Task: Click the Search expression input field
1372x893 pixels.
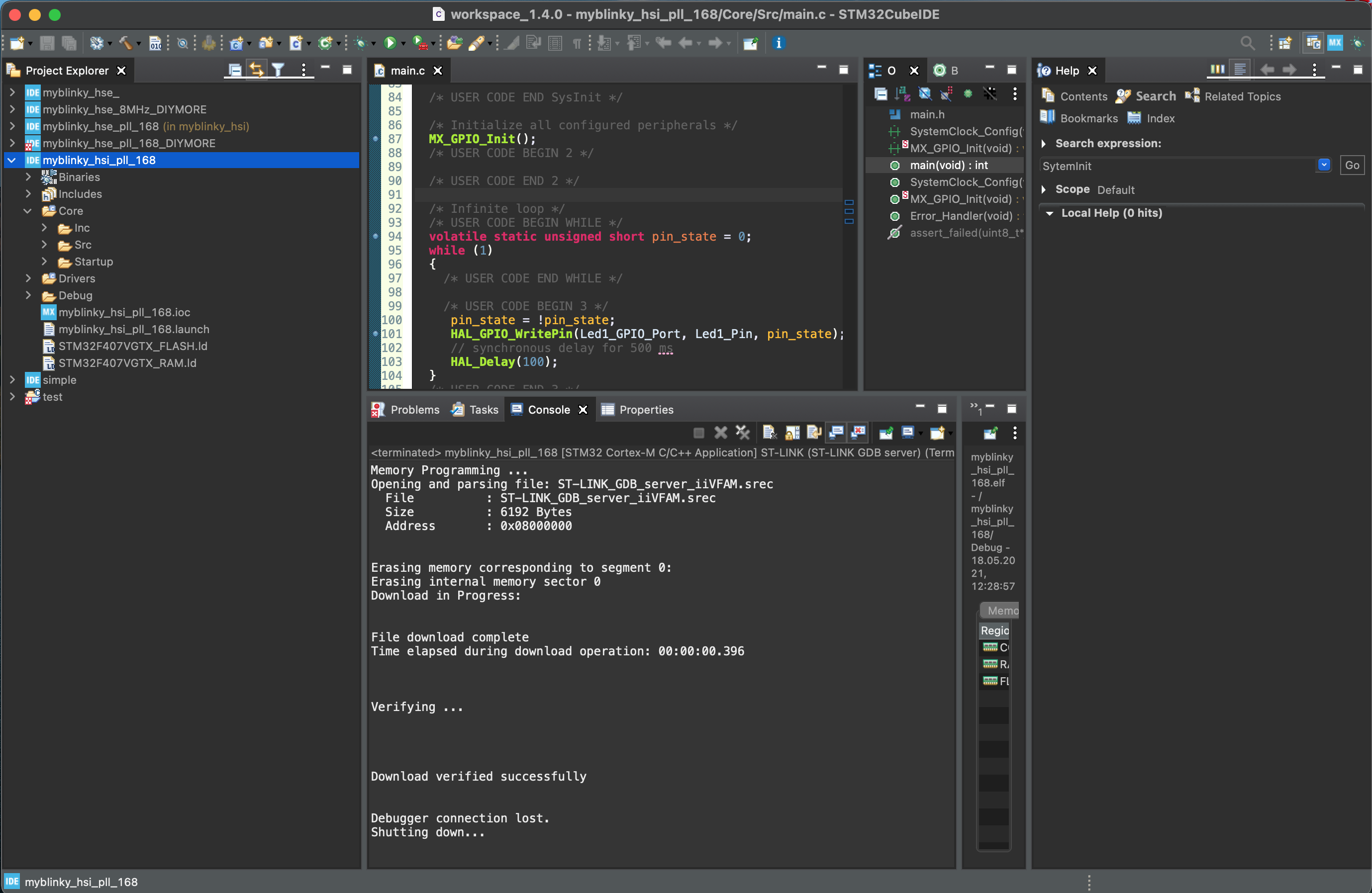Action: coord(1177,166)
